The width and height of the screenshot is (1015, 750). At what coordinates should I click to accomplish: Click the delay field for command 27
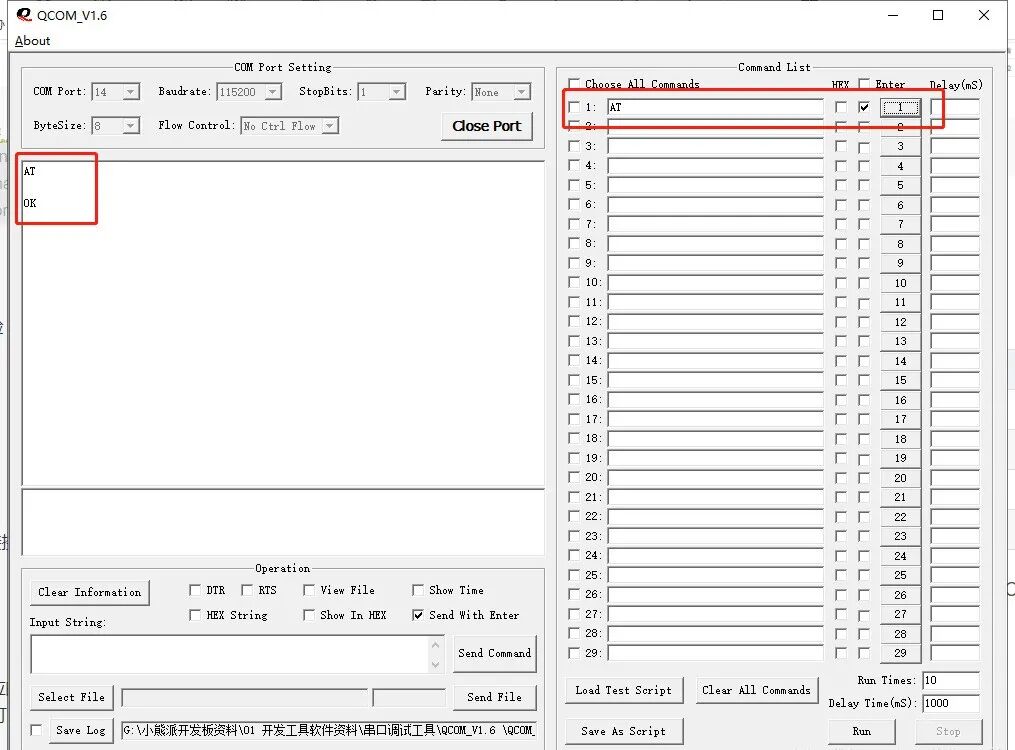point(955,614)
